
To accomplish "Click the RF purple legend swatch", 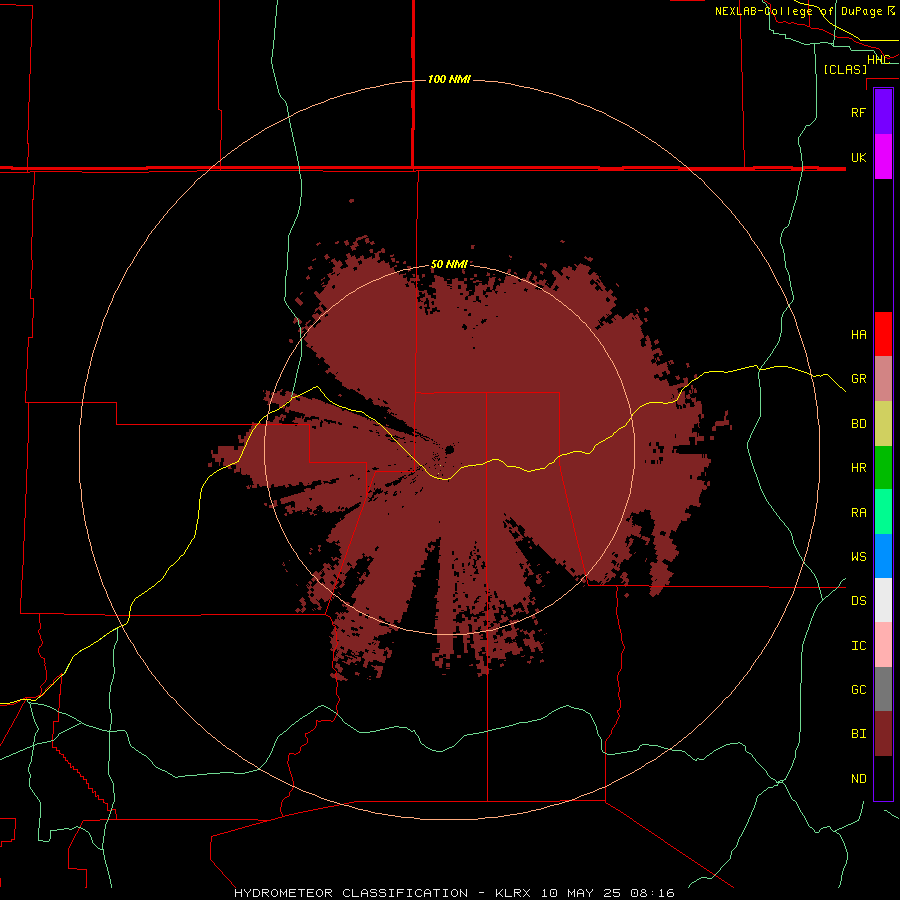I will point(883,112).
